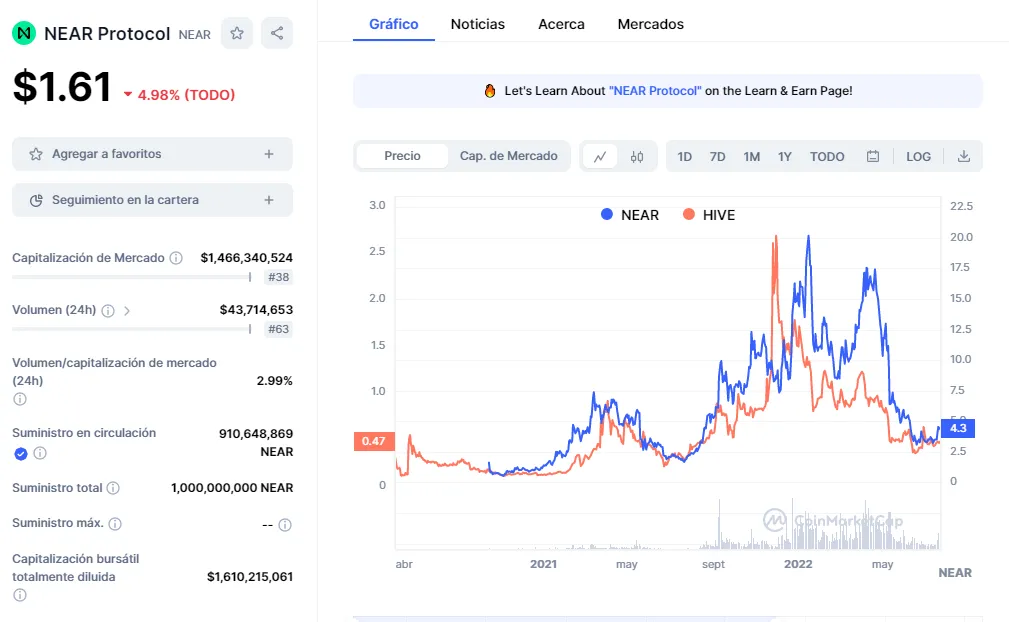Click the $1,610,215,061 diluted cap value
The width and height of the screenshot is (1009, 622).
click(250, 577)
